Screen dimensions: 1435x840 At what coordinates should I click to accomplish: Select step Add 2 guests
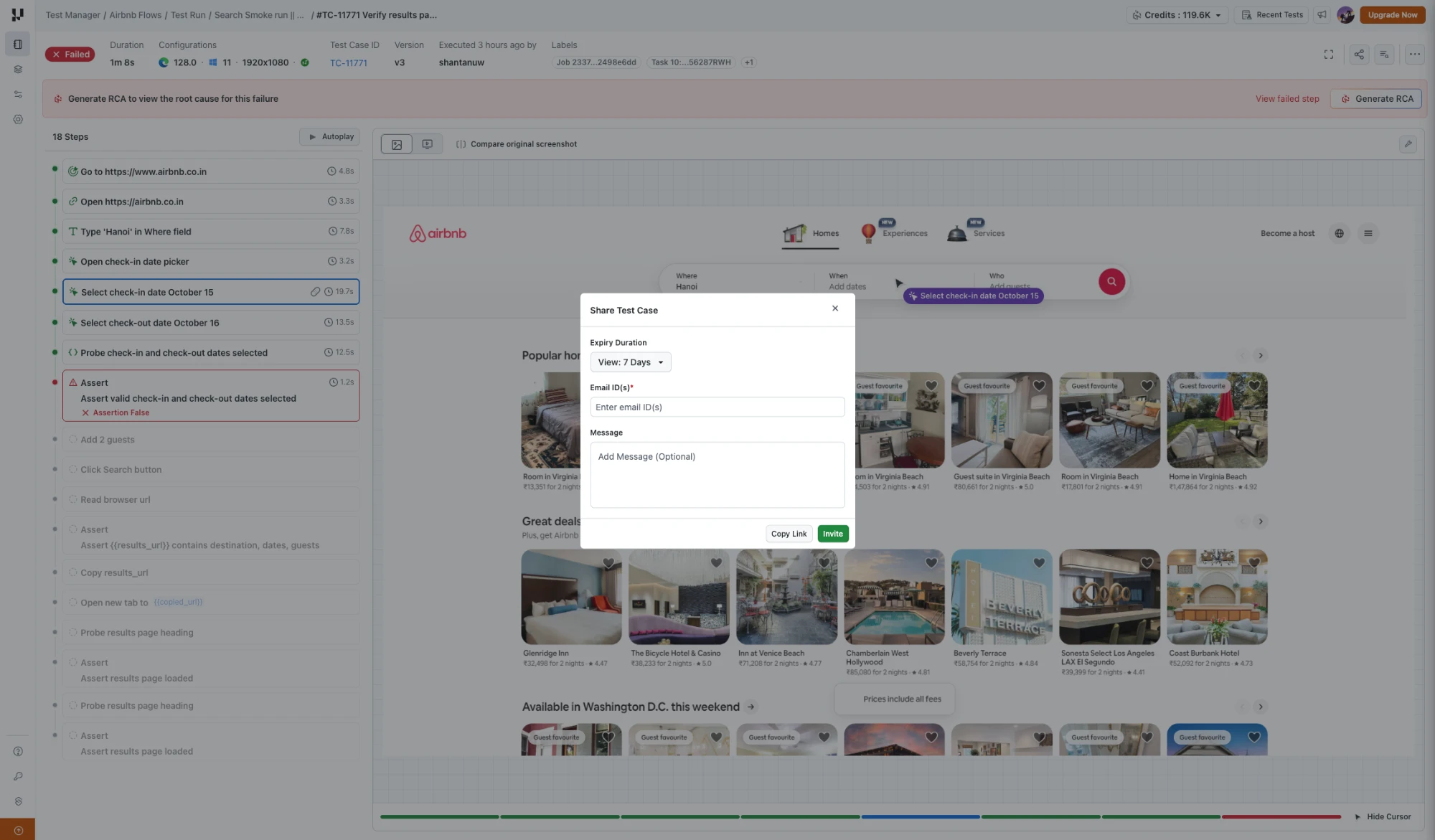click(211, 440)
